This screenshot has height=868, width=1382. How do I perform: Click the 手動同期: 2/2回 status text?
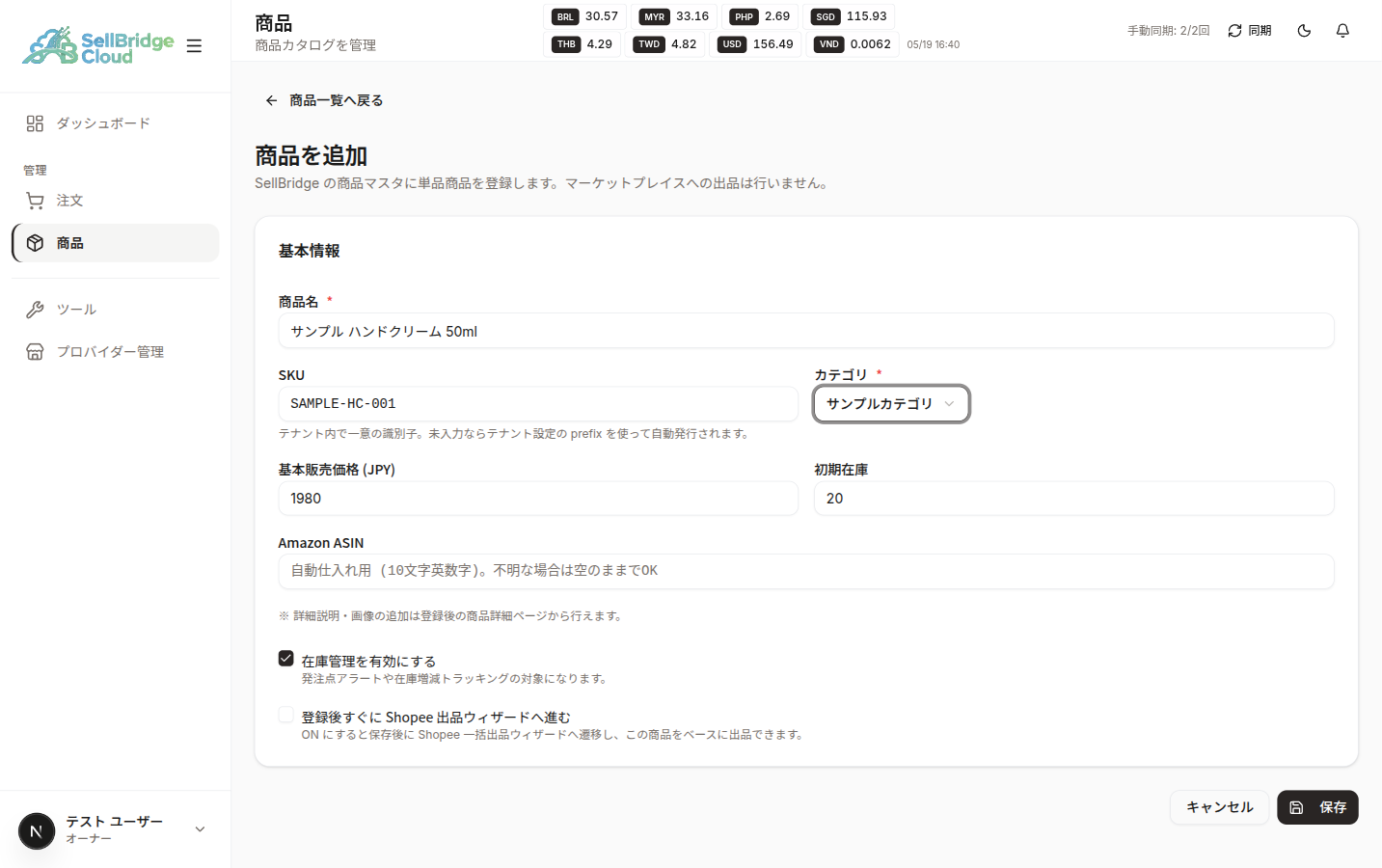pos(1168,31)
